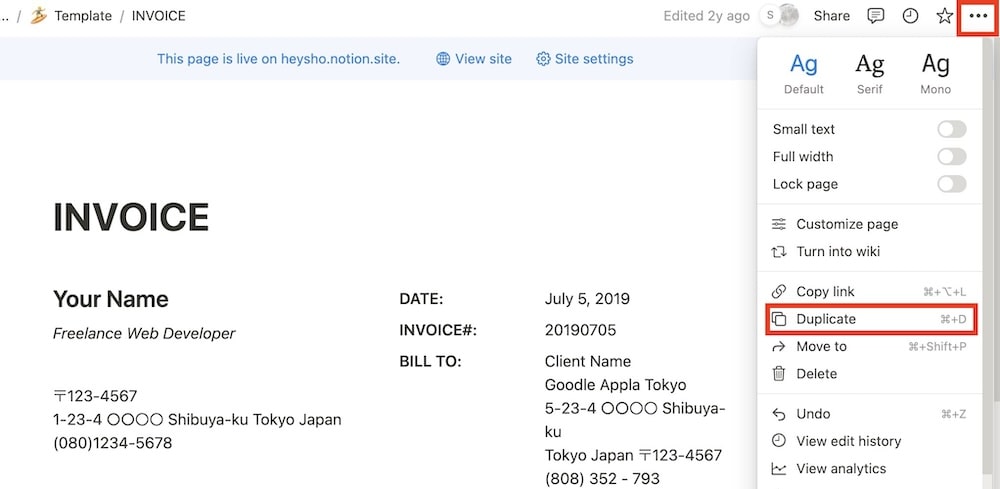The image size is (1000, 489).
Task: Choose Customize page from the menu
Action: click(x=870, y=224)
